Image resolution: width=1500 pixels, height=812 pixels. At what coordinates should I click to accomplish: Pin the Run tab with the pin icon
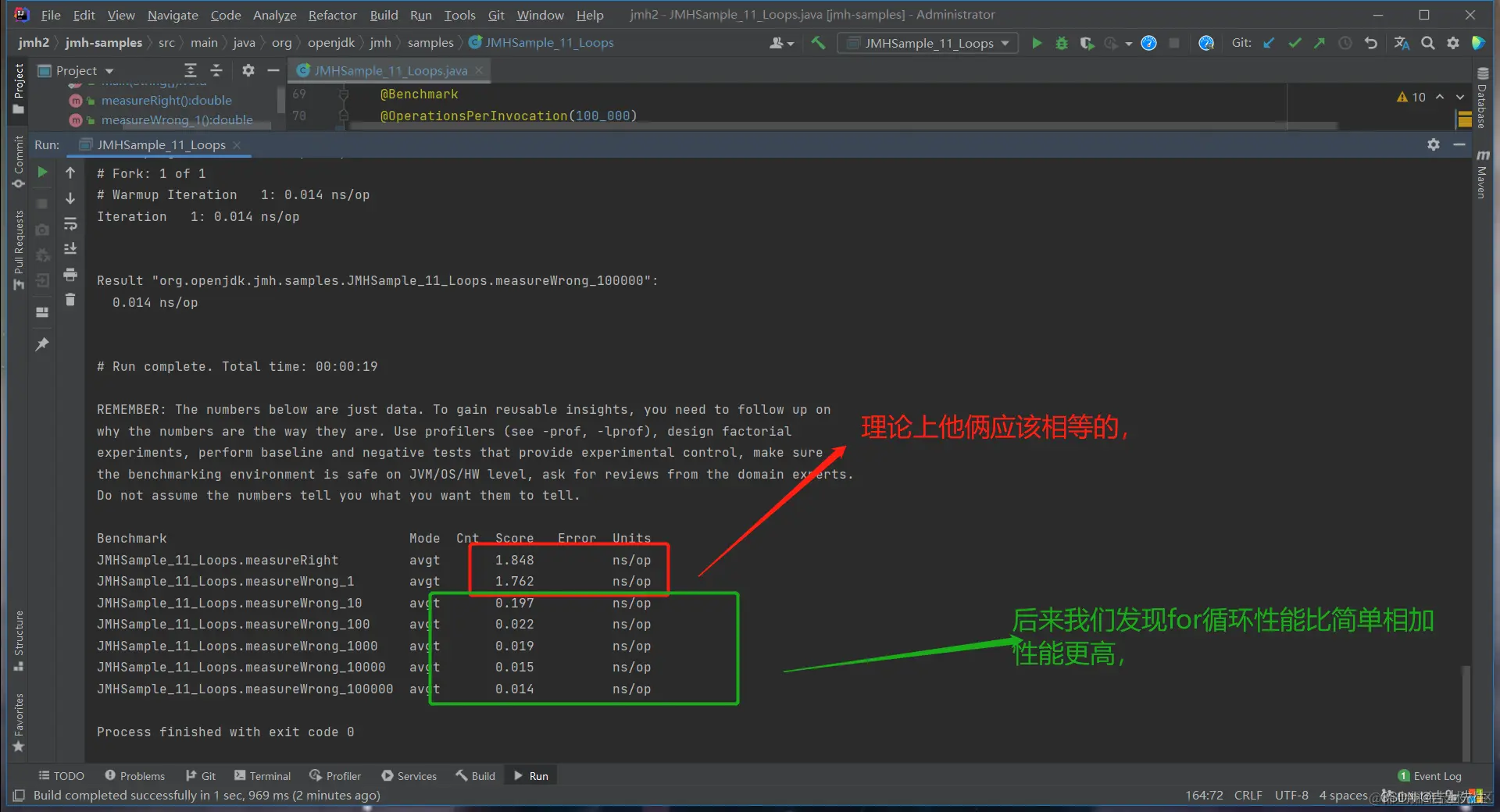pos(42,344)
